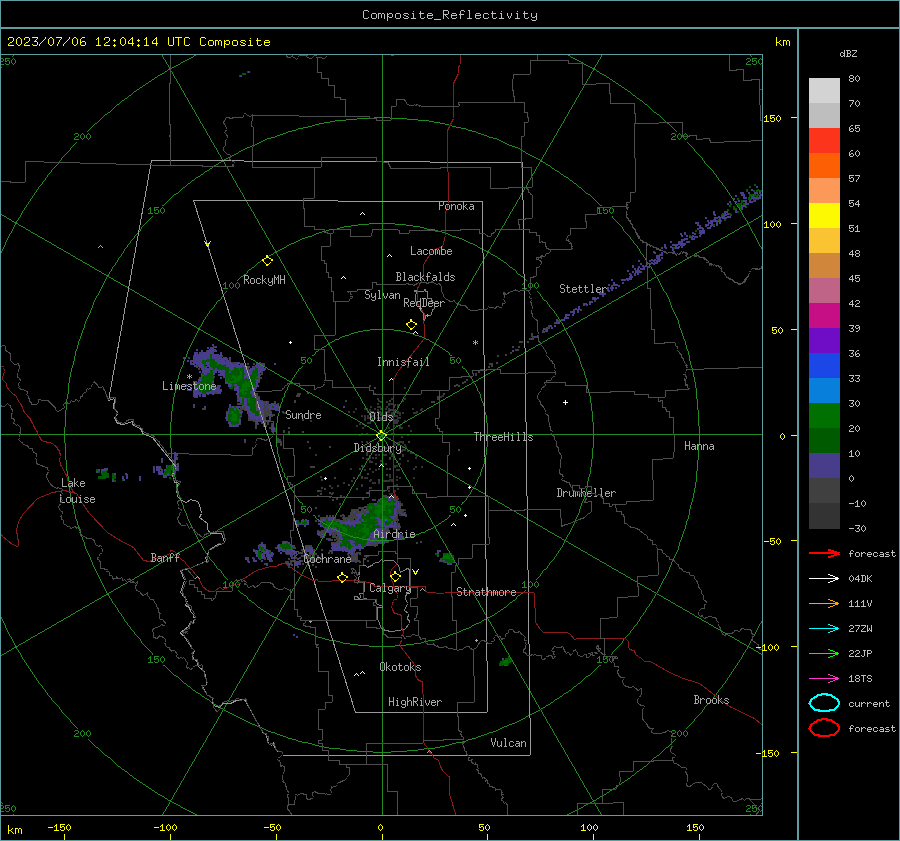The height and width of the screenshot is (841, 900).
Task: Click the dBZ legend heading
Action: [848, 53]
